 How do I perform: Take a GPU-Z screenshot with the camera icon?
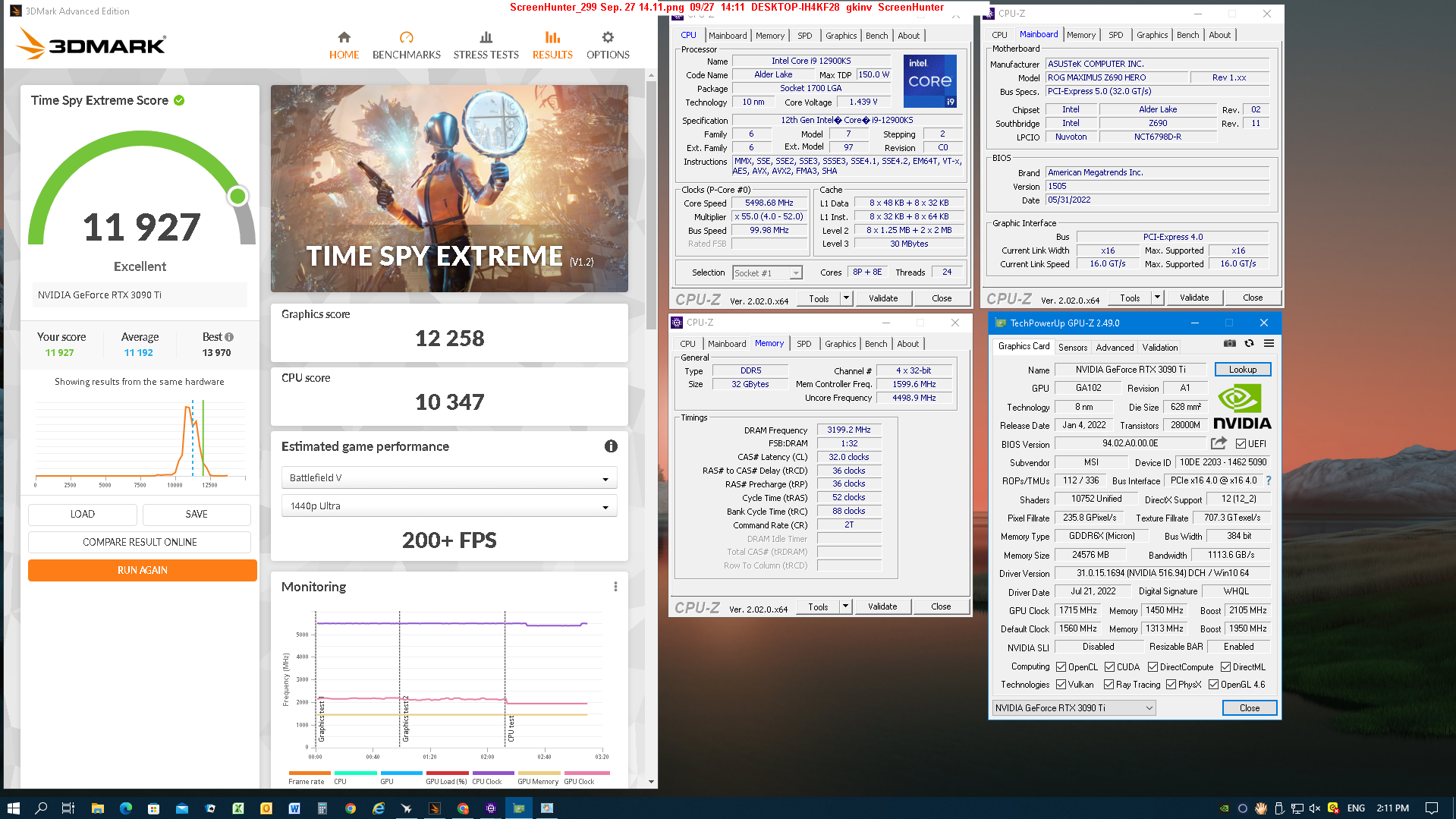(x=1230, y=344)
